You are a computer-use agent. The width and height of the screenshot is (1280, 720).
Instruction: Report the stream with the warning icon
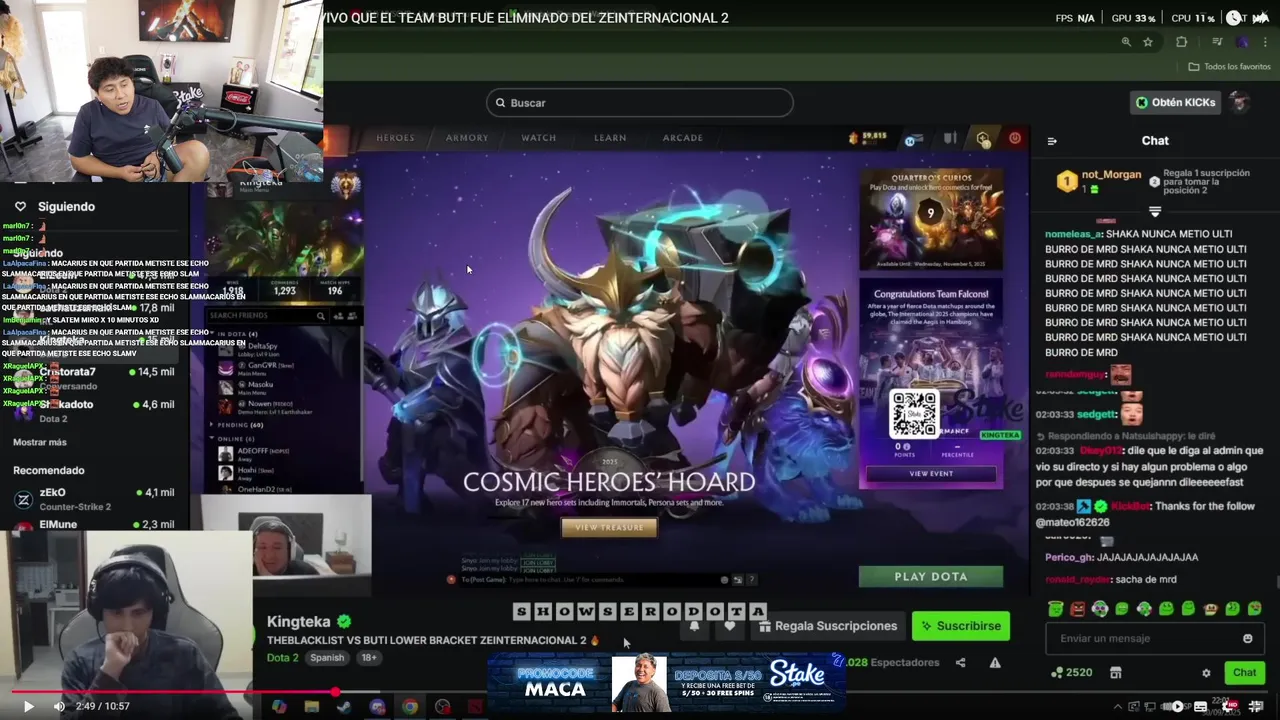[x=995, y=662]
